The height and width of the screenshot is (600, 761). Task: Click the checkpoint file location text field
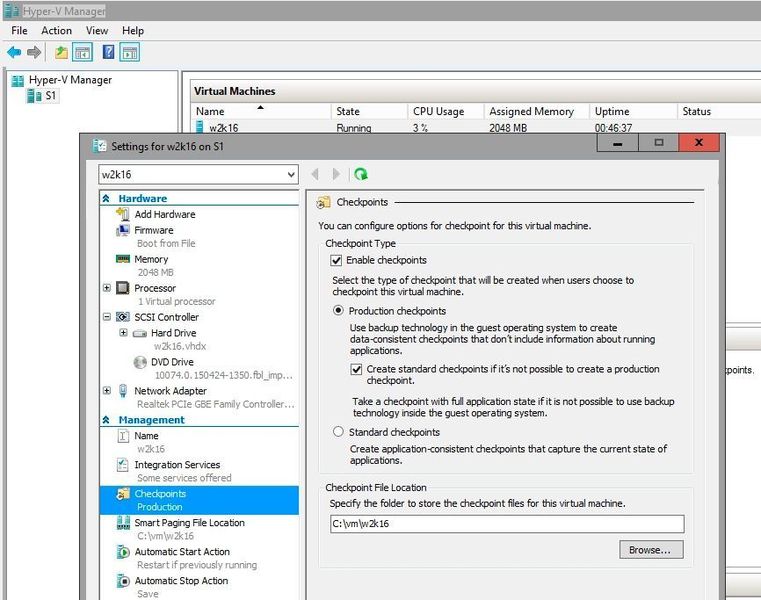tap(507, 524)
